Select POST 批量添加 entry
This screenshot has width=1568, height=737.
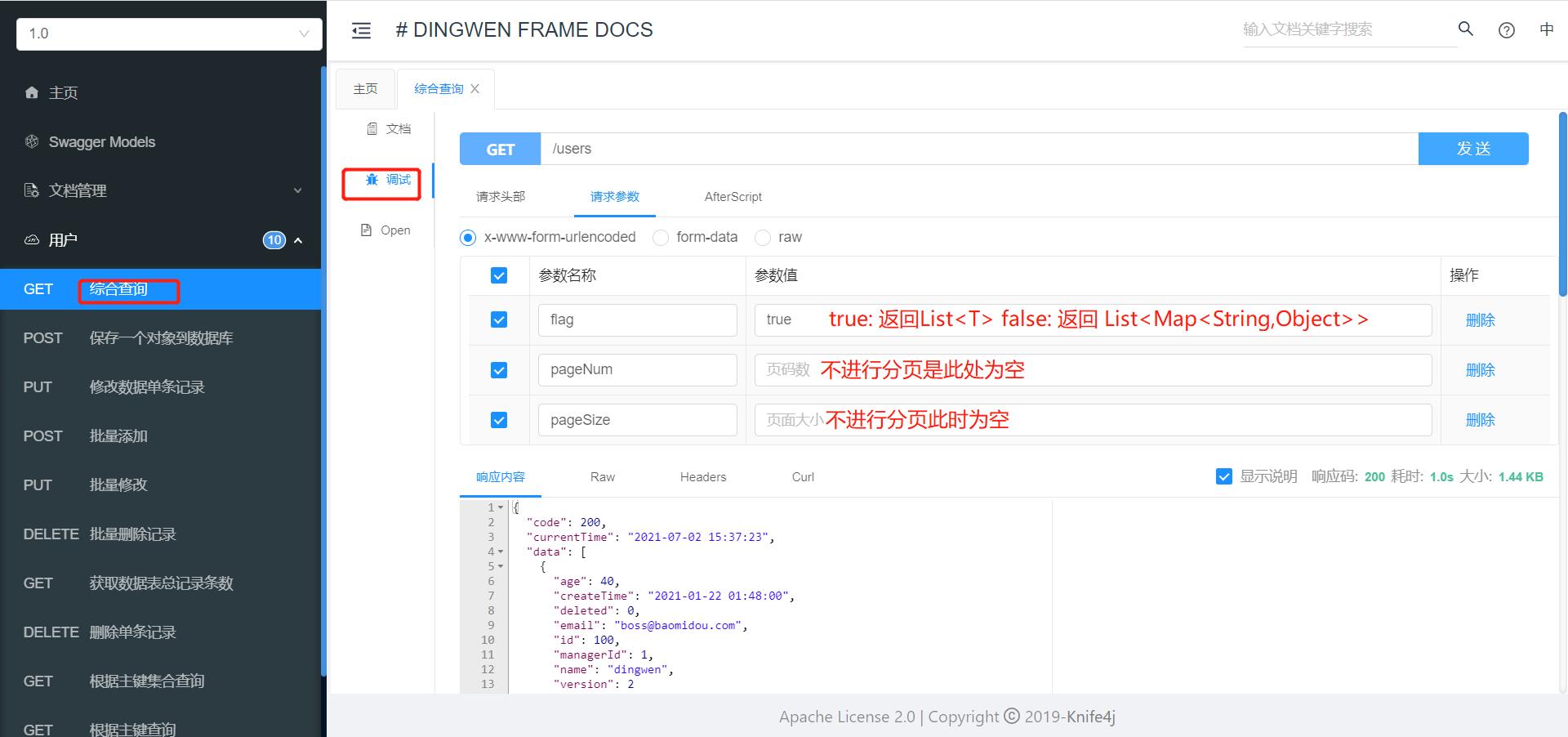160,436
